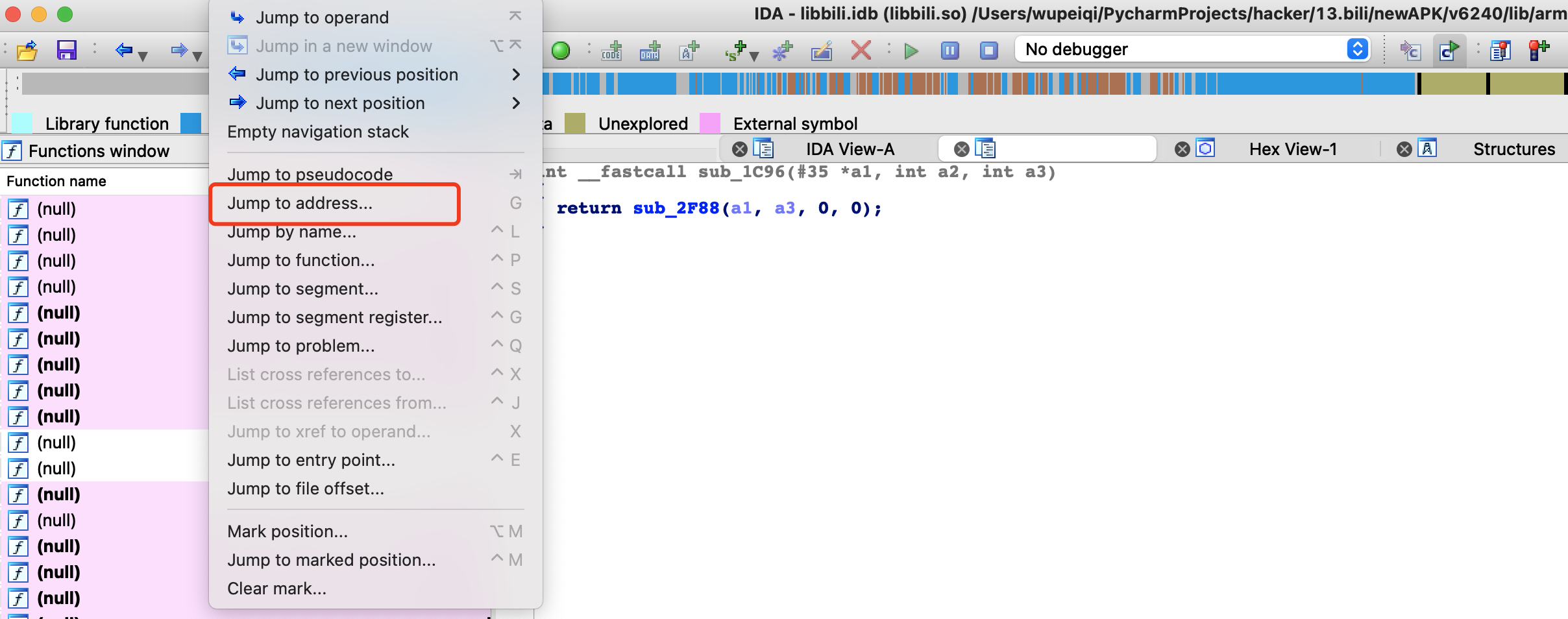Close the Structures tab

(1404, 149)
